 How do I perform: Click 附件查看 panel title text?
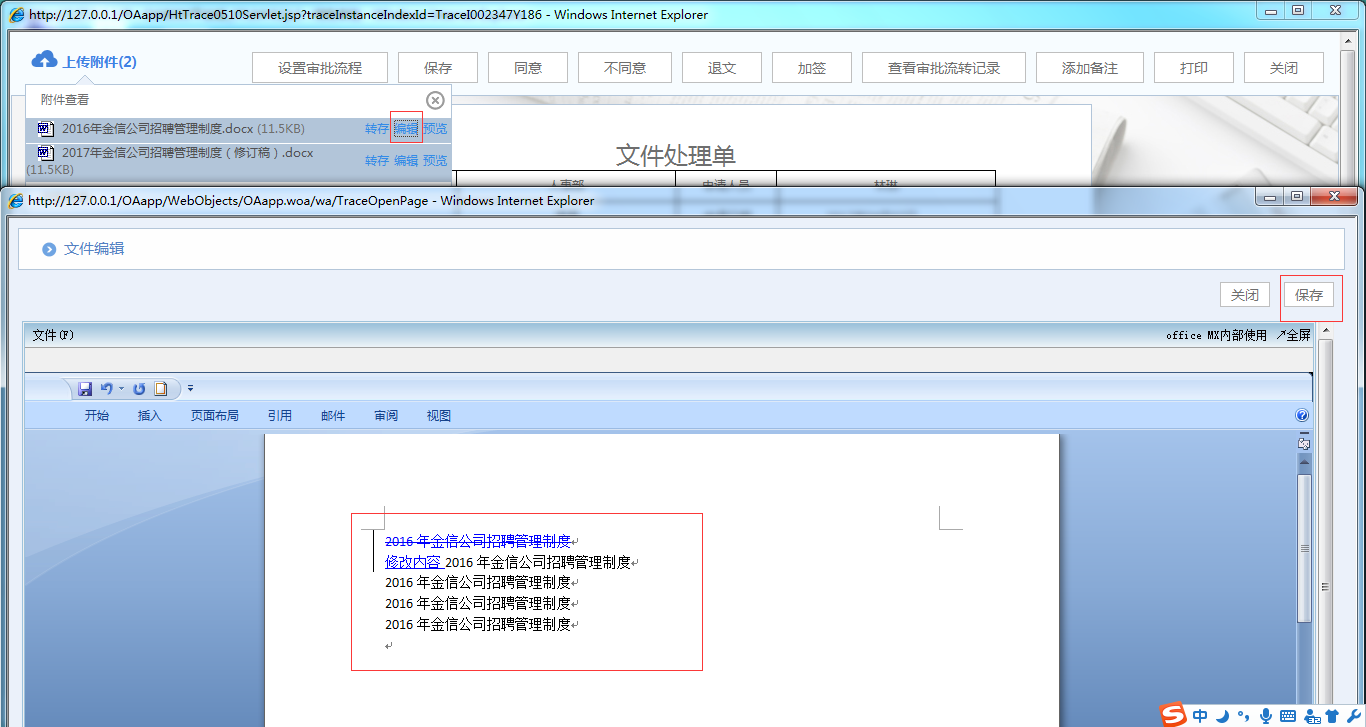65,100
